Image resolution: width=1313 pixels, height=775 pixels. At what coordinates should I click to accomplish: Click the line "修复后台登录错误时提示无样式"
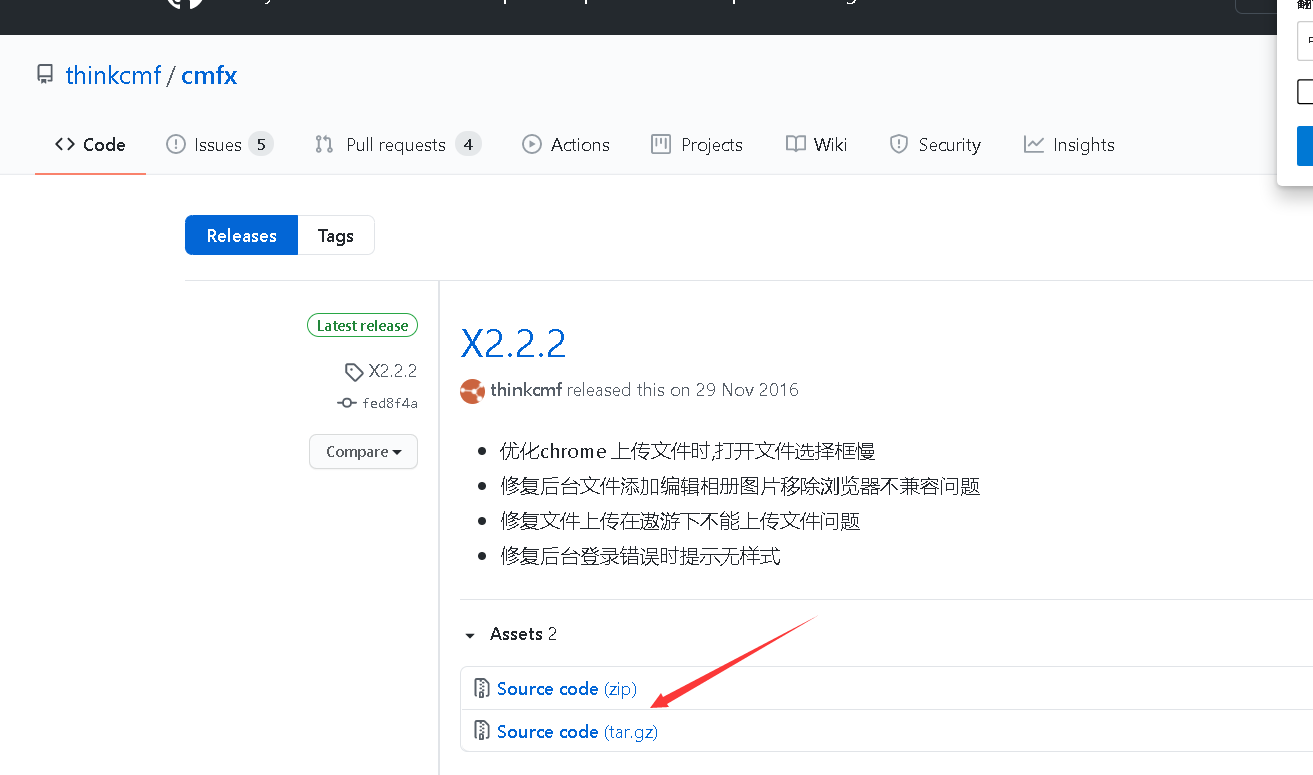tap(640, 556)
